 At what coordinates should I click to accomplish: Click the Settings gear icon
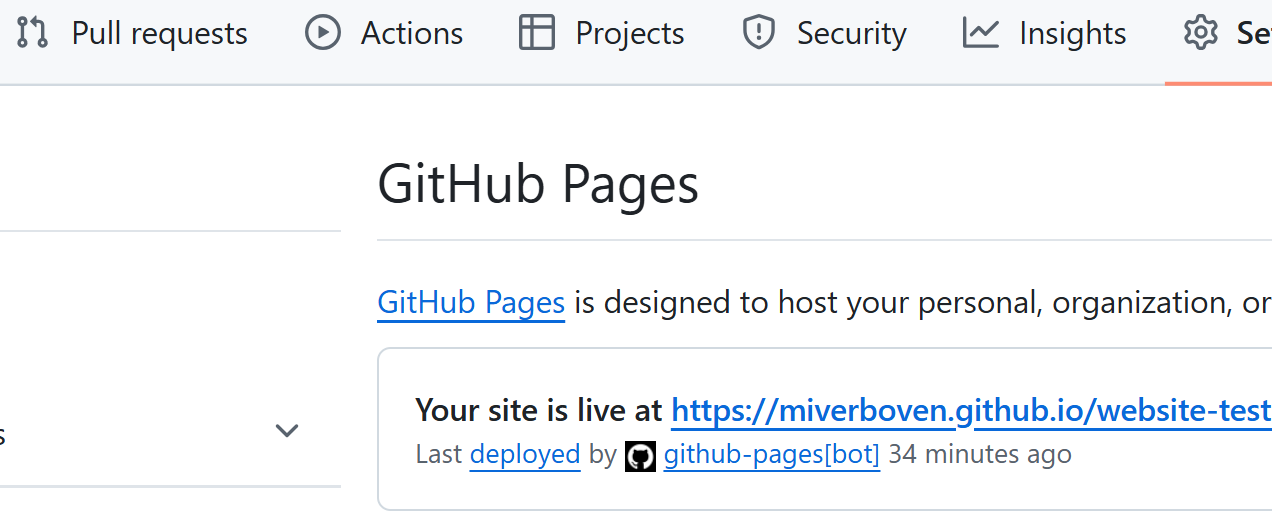[1200, 33]
